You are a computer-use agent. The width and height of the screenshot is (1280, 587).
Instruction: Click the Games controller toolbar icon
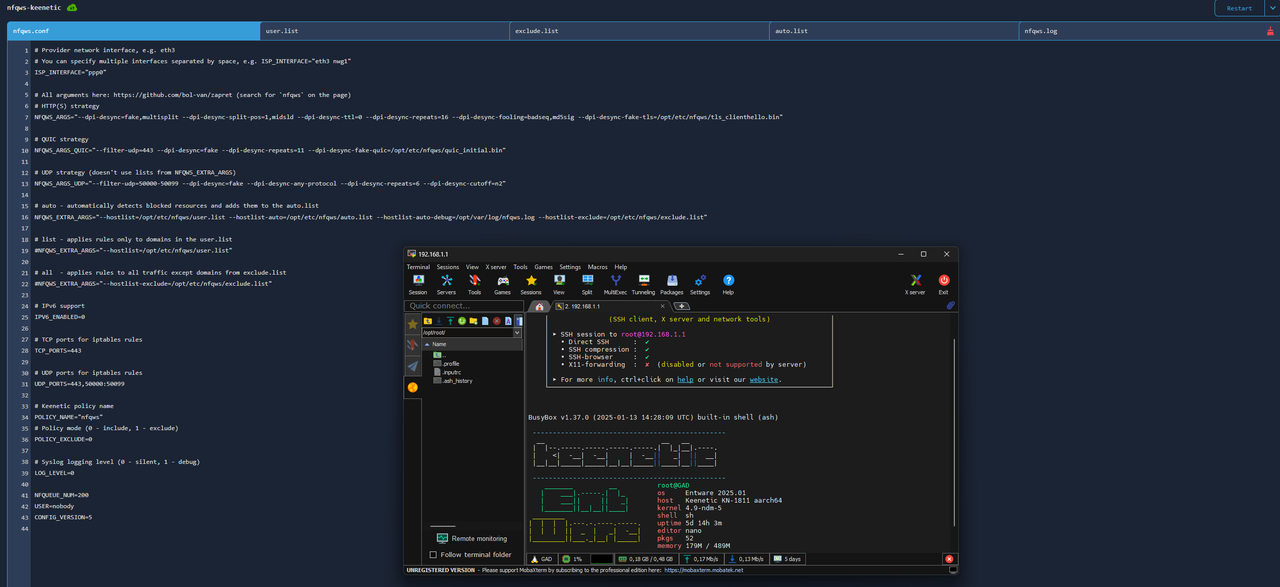point(502,285)
